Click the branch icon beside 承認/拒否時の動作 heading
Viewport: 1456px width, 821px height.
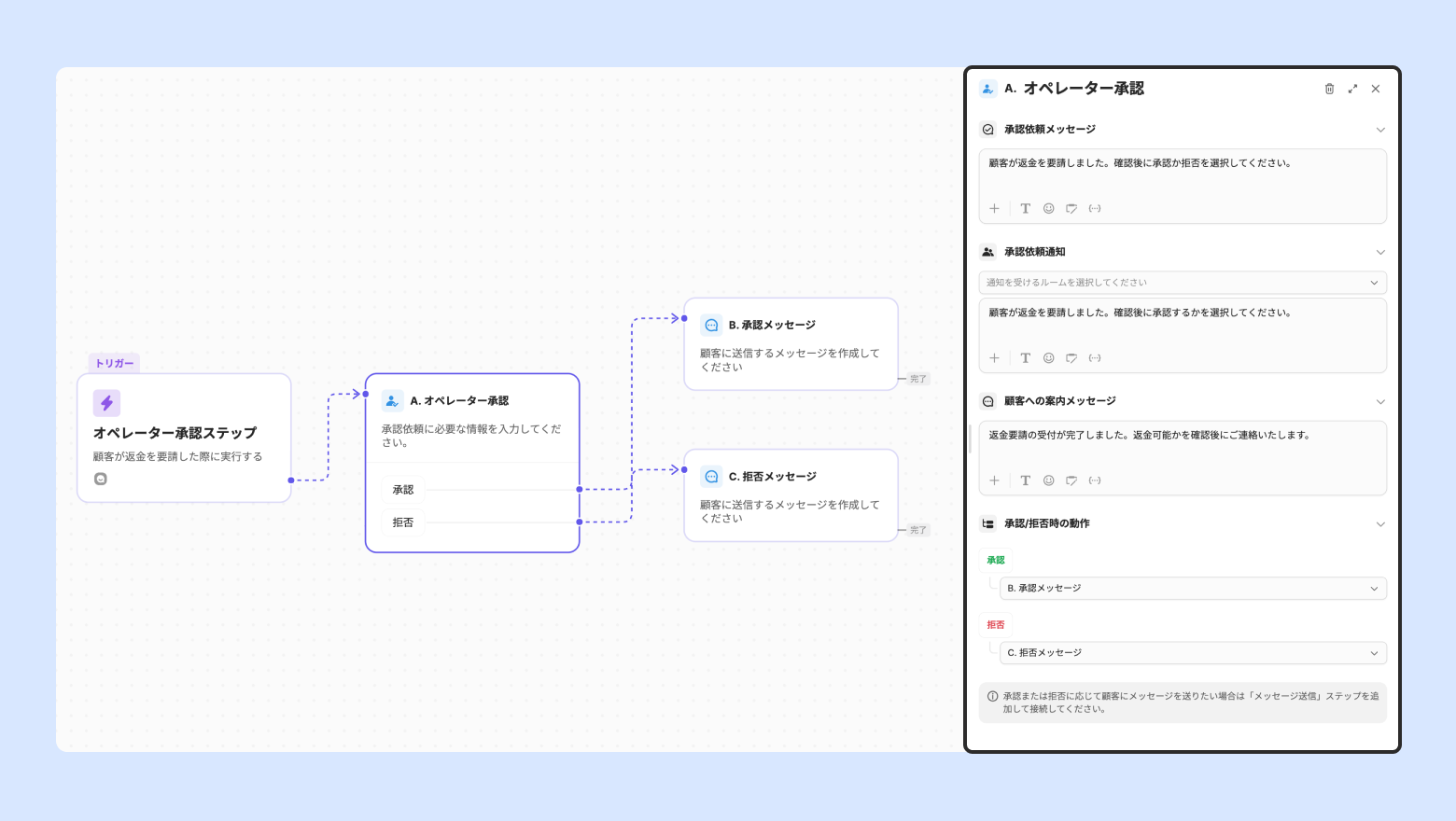pyautogui.click(x=988, y=523)
